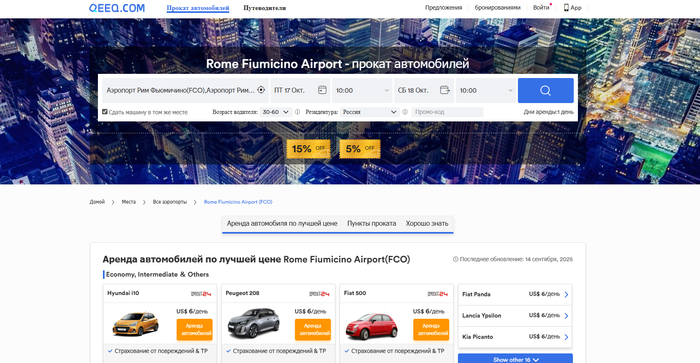Open the pickup date calendar icon
The height and width of the screenshot is (363, 700).
pos(322,90)
